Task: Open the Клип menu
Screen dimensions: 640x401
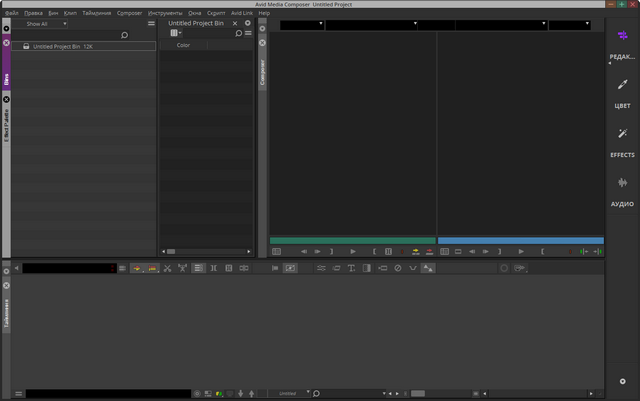Action: click(x=70, y=13)
